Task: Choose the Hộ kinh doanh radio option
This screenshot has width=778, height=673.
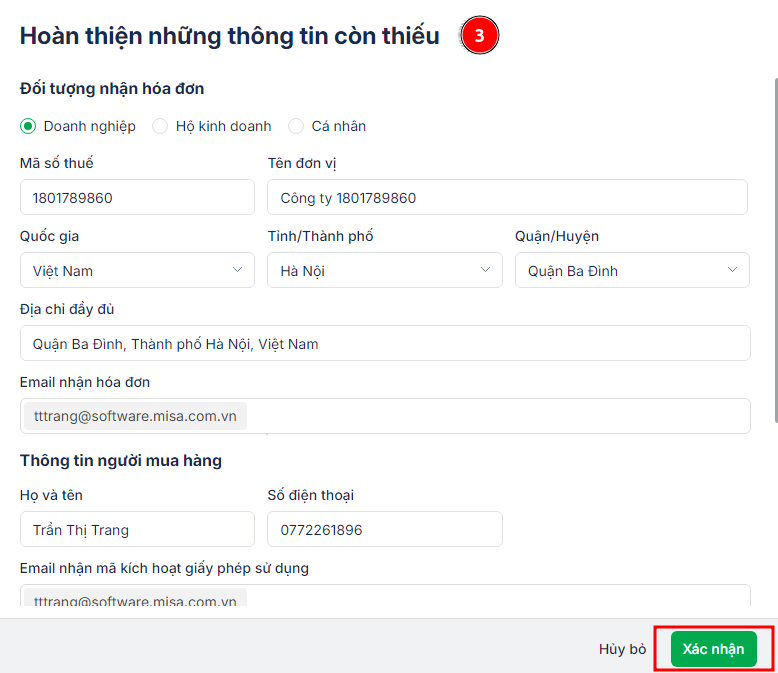Action: coord(160,126)
